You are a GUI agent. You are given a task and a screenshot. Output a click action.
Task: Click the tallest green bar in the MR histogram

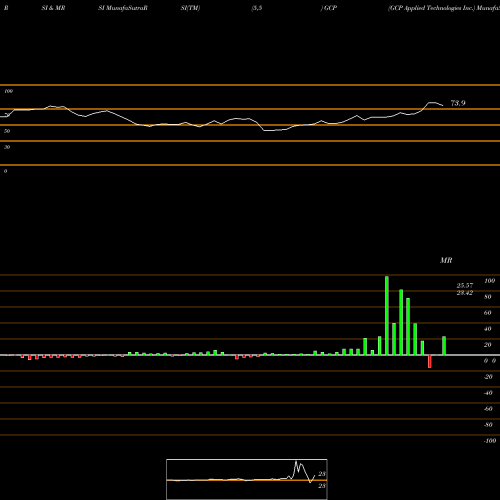click(x=387, y=315)
